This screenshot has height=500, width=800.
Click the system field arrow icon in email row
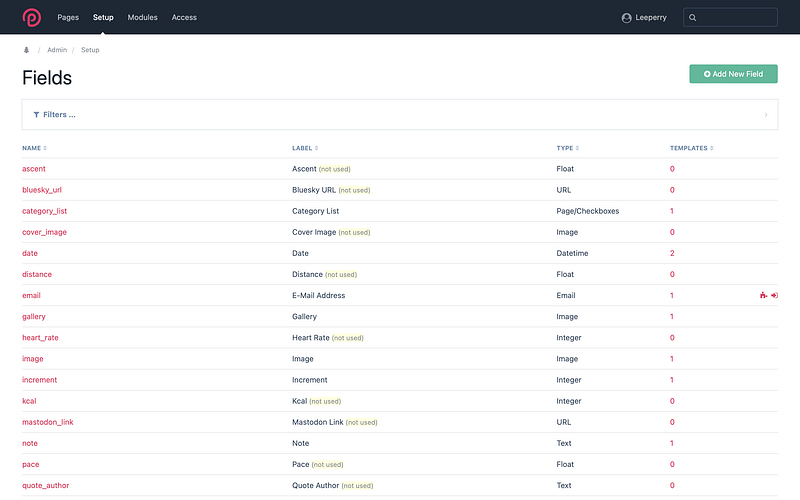774,295
